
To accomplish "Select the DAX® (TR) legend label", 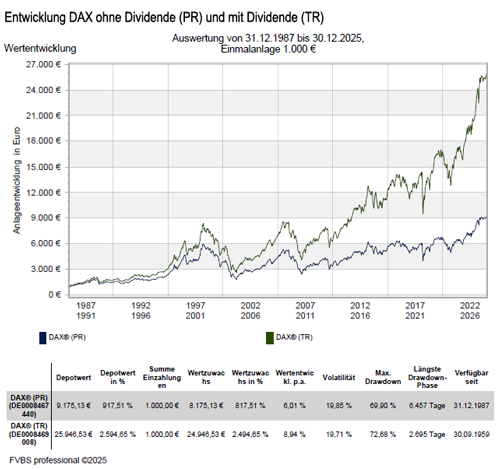I will click(294, 337).
